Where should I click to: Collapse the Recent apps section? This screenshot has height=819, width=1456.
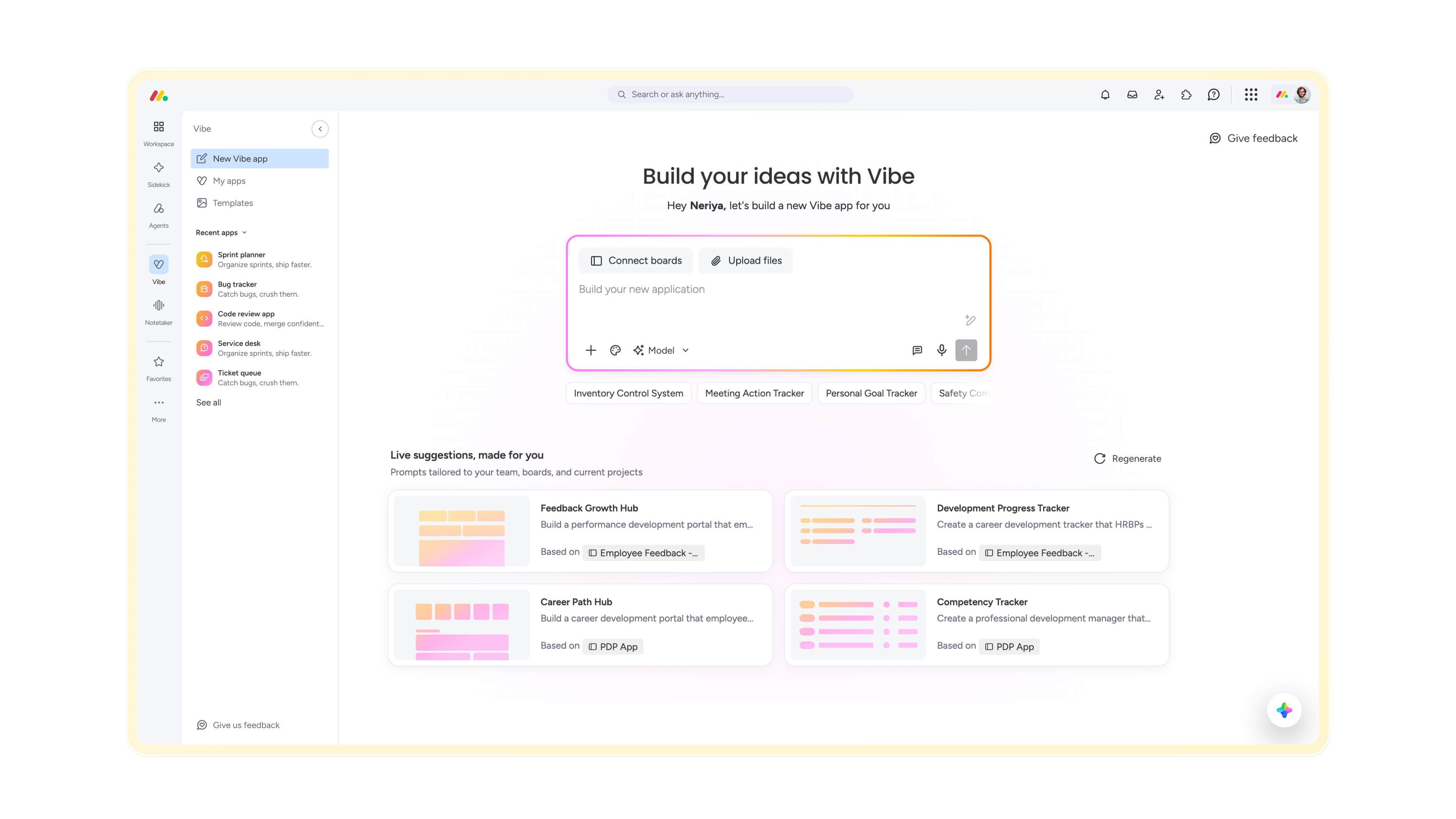221,232
